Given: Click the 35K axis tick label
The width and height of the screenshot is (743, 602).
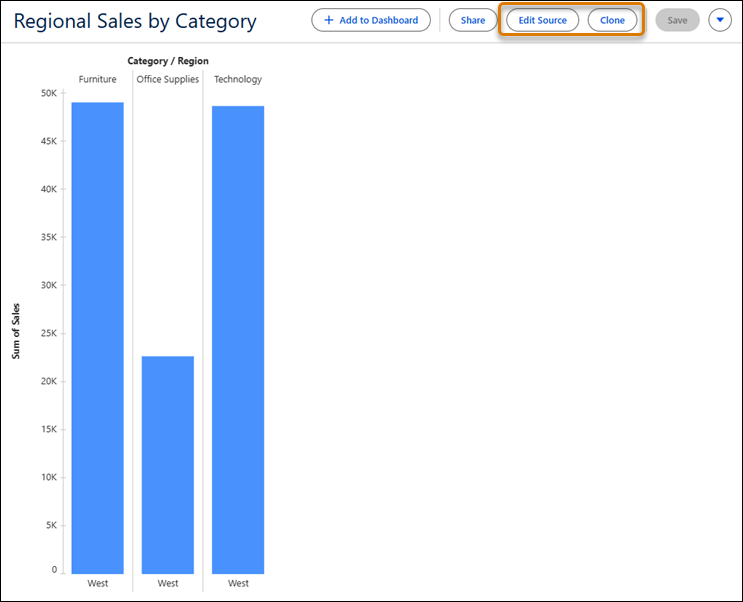Looking at the screenshot, I should click(x=49, y=237).
